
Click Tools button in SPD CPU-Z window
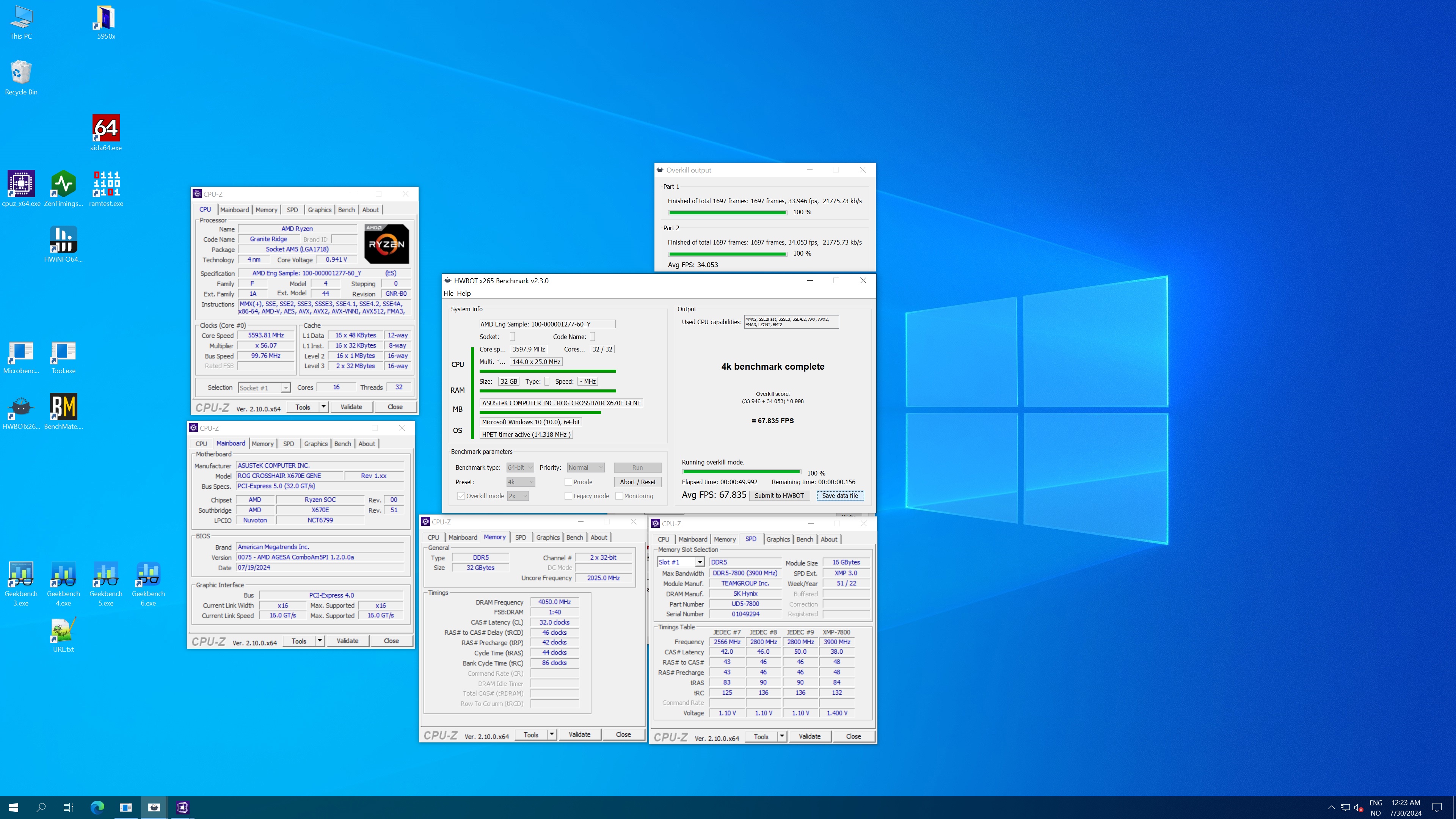[x=761, y=736]
